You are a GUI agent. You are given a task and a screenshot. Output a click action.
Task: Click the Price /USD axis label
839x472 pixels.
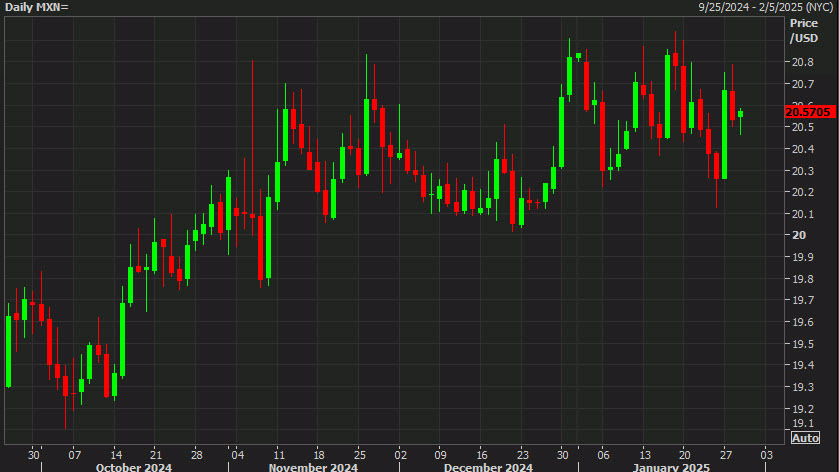(x=804, y=31)
